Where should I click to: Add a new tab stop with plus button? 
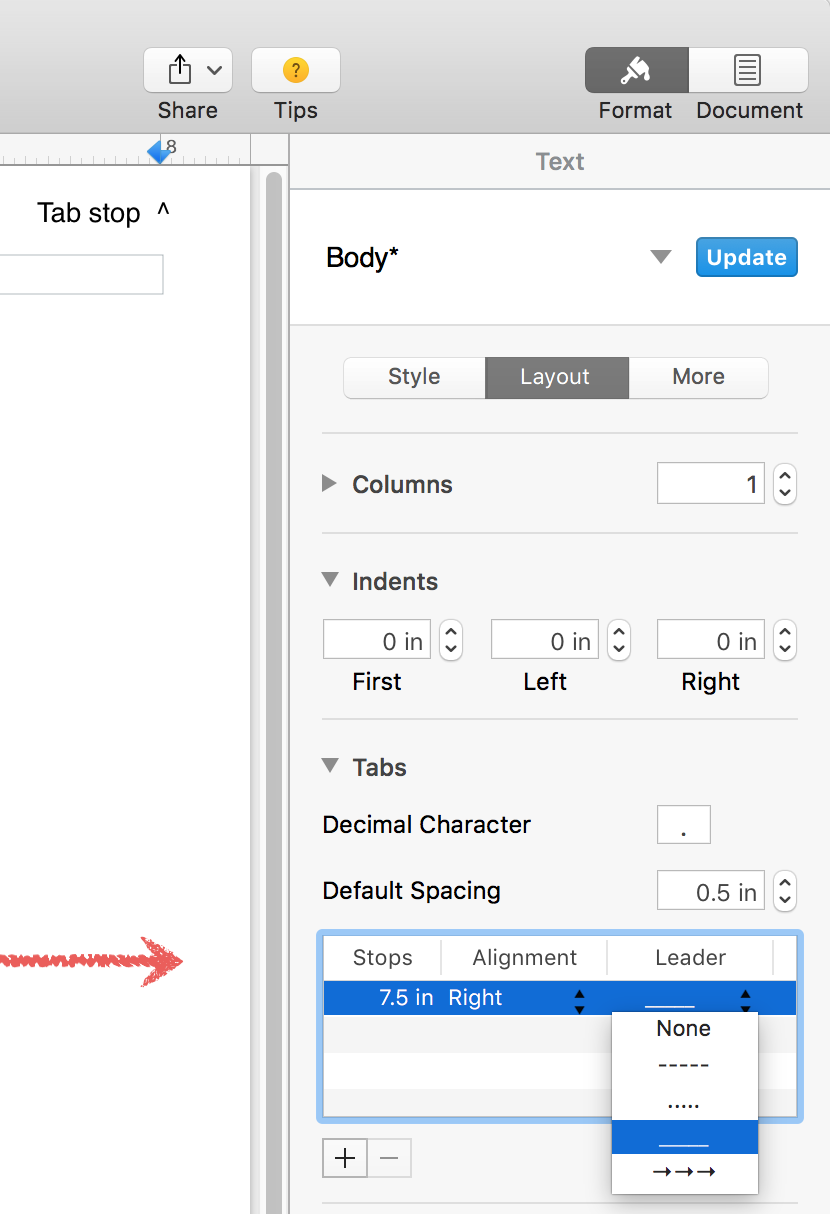pos(345,1158)
